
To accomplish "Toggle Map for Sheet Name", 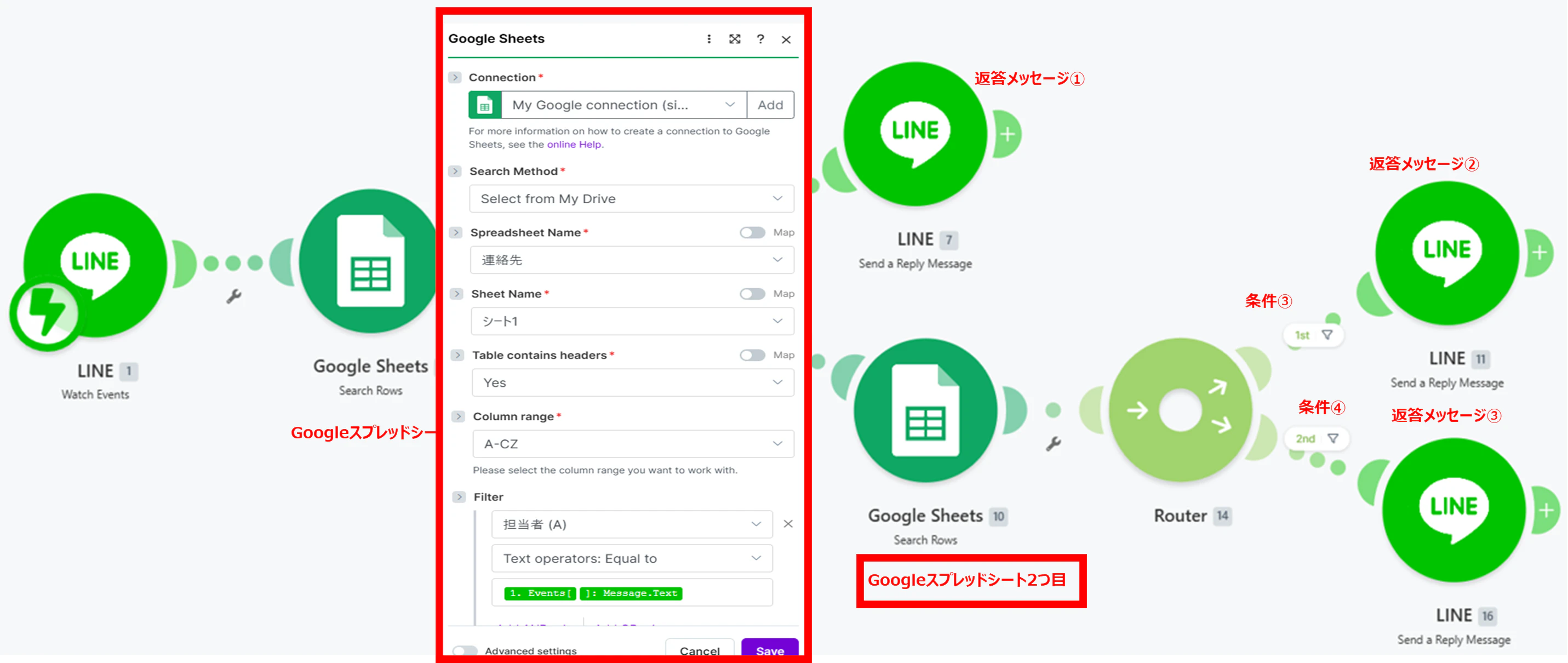I will click(752, 294).
